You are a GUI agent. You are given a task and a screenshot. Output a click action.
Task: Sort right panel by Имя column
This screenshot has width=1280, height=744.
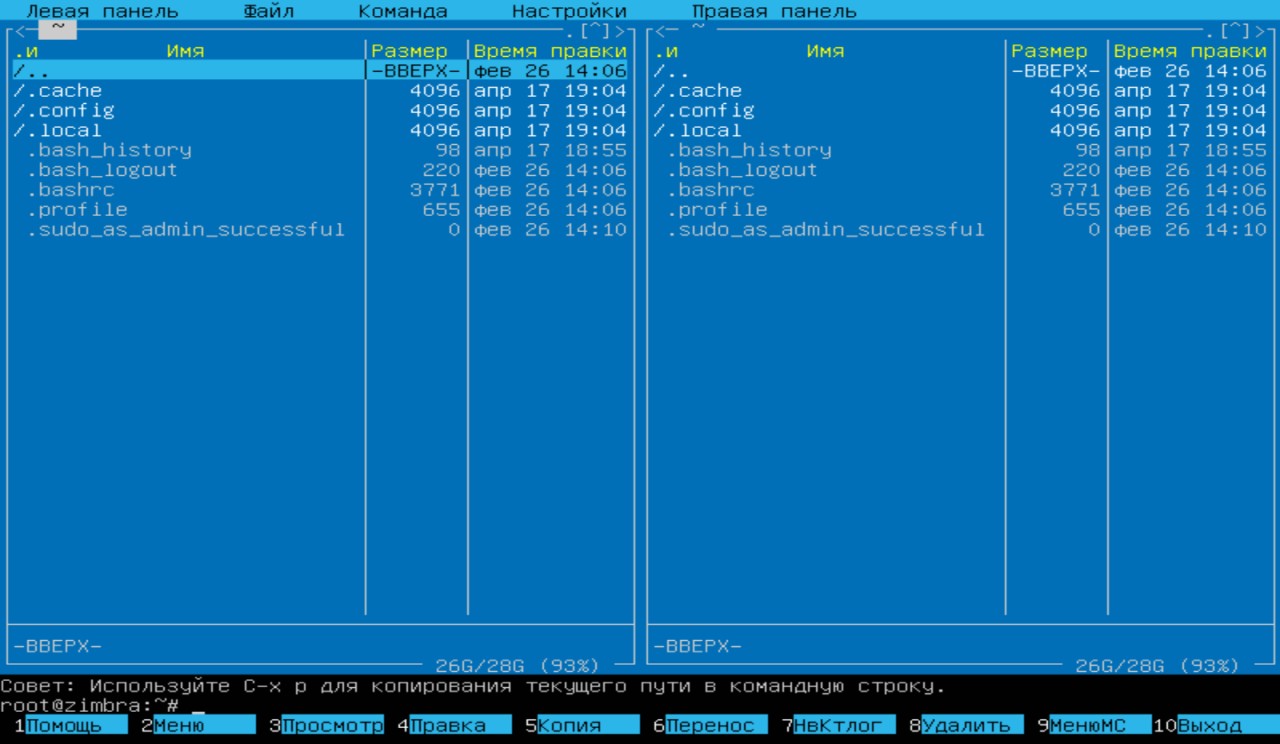point(825,51)
